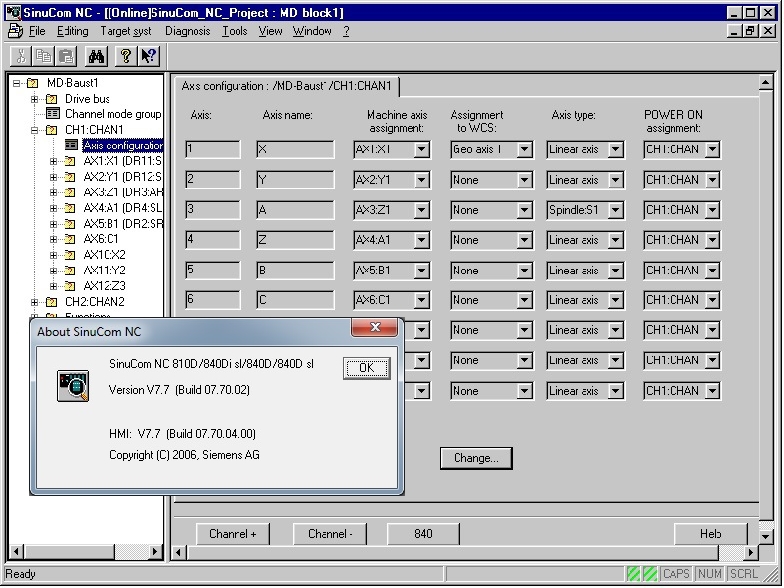Click axis name field containing X
The width and height of the screenshot is (784, 588).
coord(295,150)
